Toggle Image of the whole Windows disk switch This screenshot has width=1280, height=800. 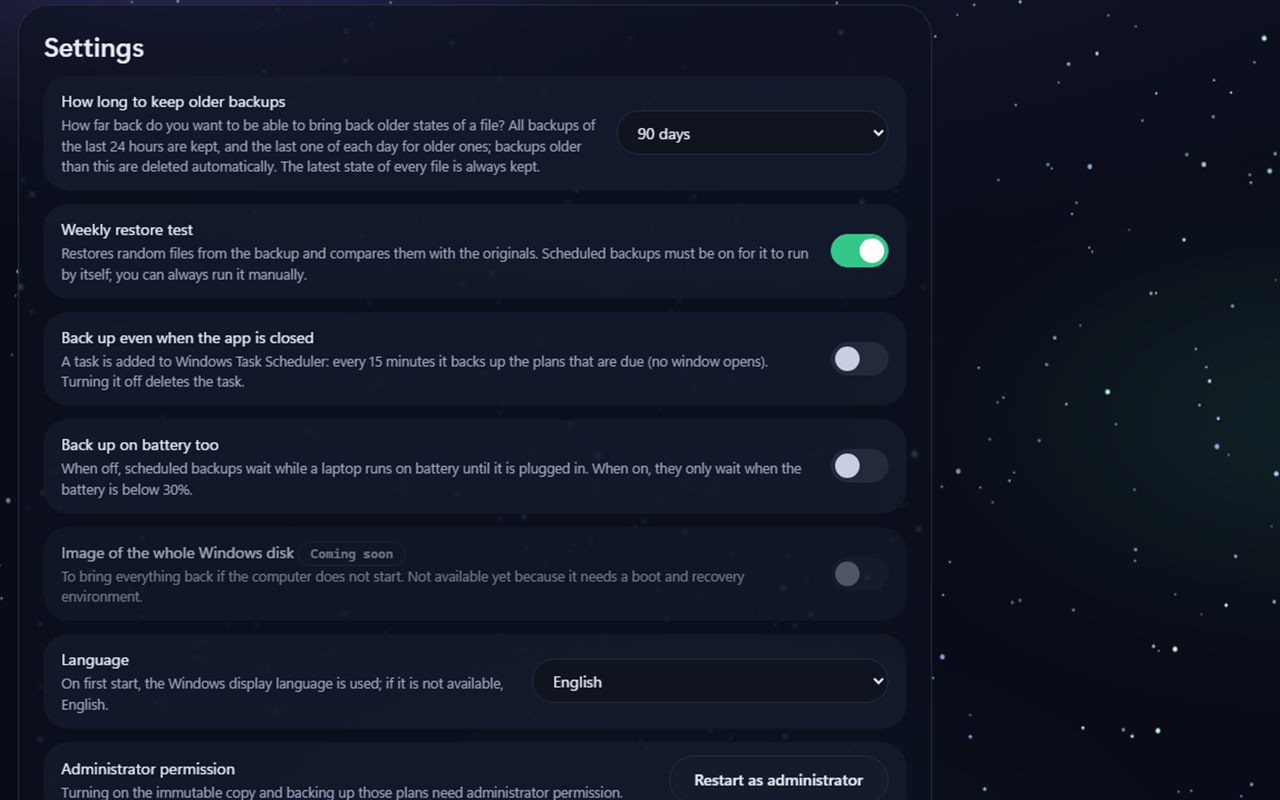859,574
